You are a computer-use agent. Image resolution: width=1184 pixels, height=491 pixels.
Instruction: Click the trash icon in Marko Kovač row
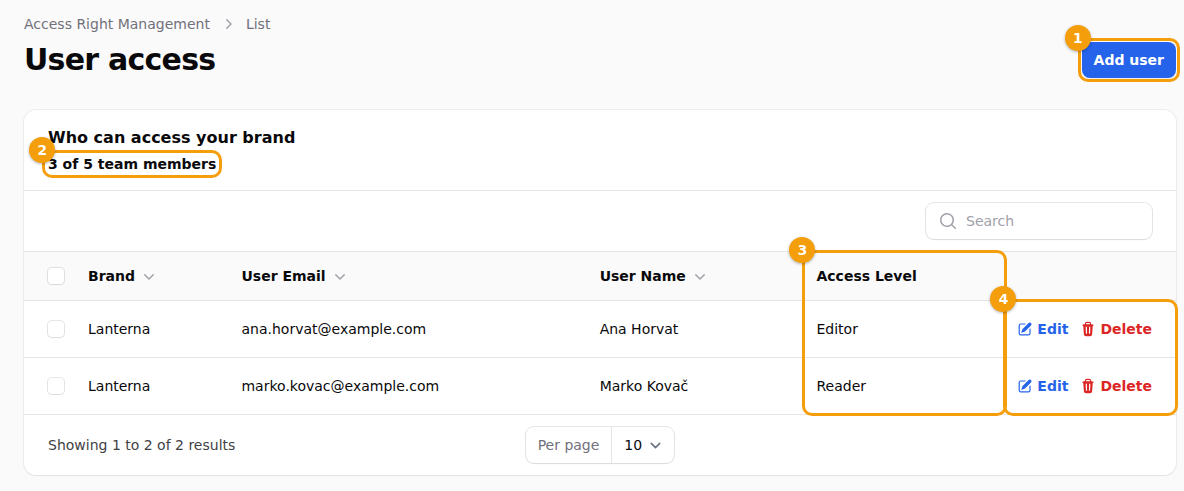pos(1088,386)
